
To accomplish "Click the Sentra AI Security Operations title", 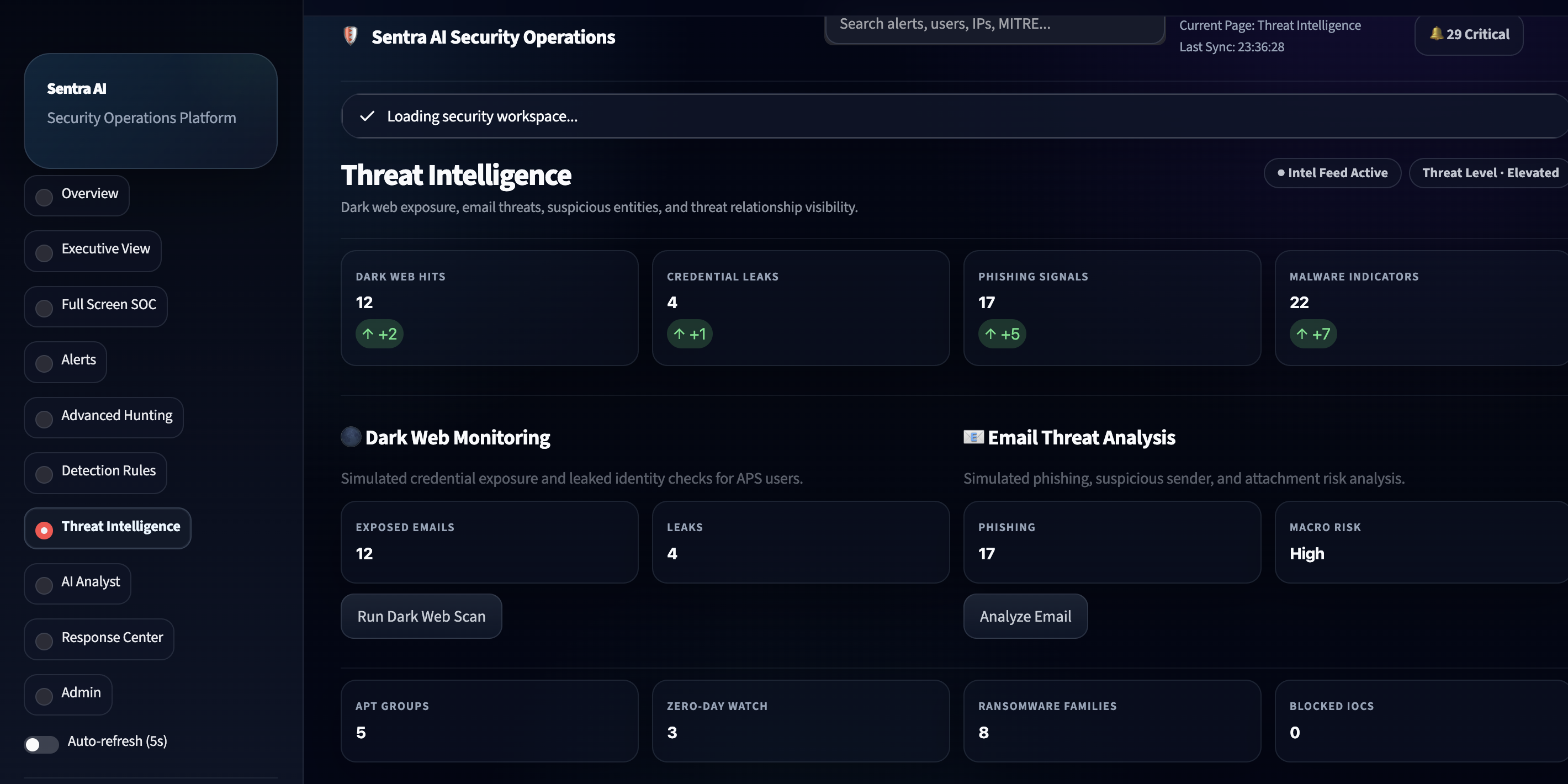I will tap(493, 36).
